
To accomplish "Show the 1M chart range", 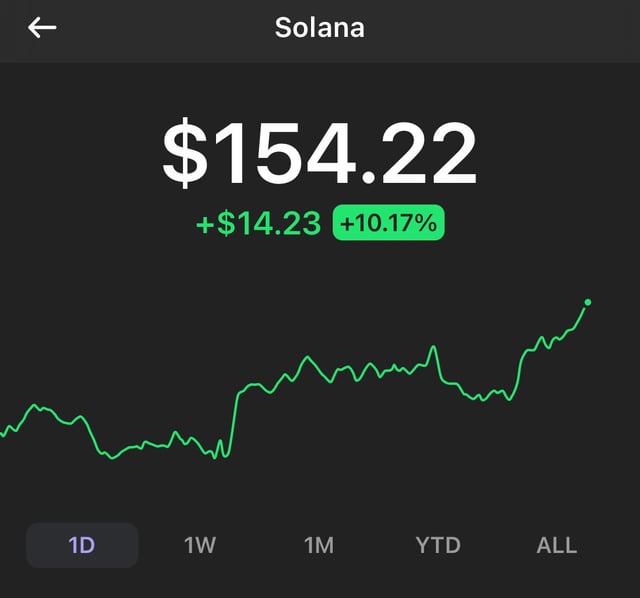I will click(319, 545).
